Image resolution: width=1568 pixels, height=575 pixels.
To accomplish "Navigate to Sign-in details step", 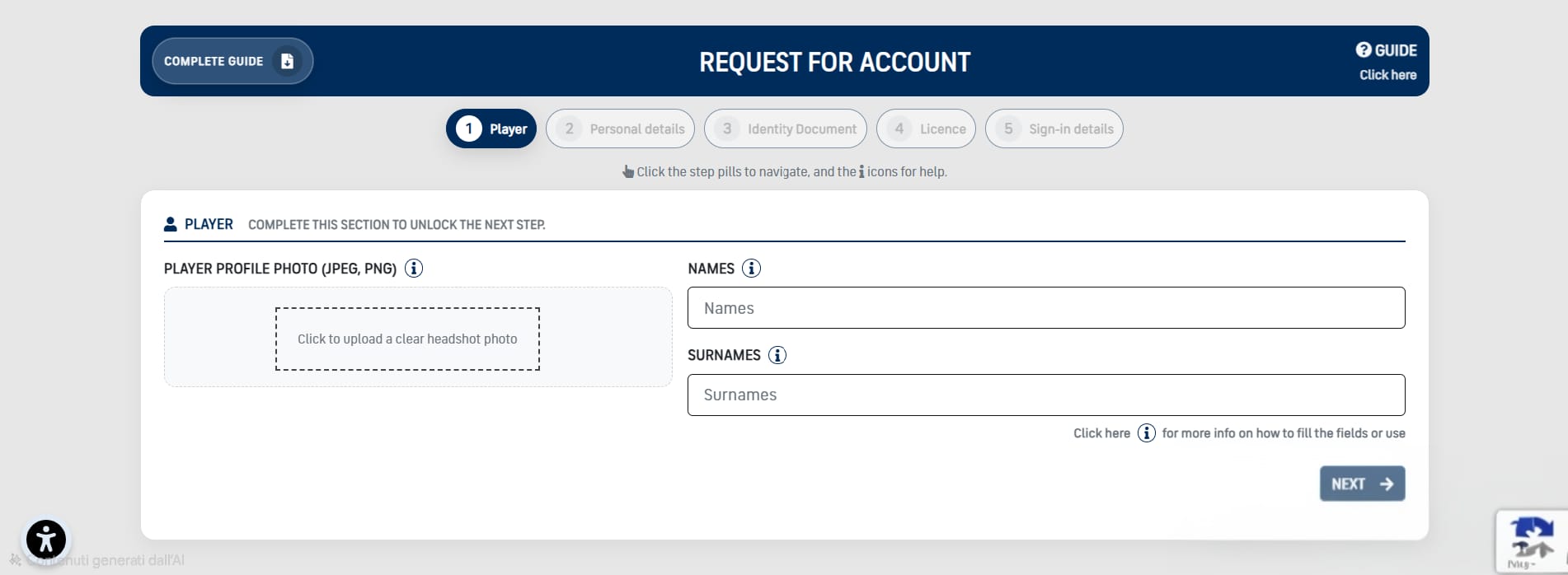I will 1054,129.
